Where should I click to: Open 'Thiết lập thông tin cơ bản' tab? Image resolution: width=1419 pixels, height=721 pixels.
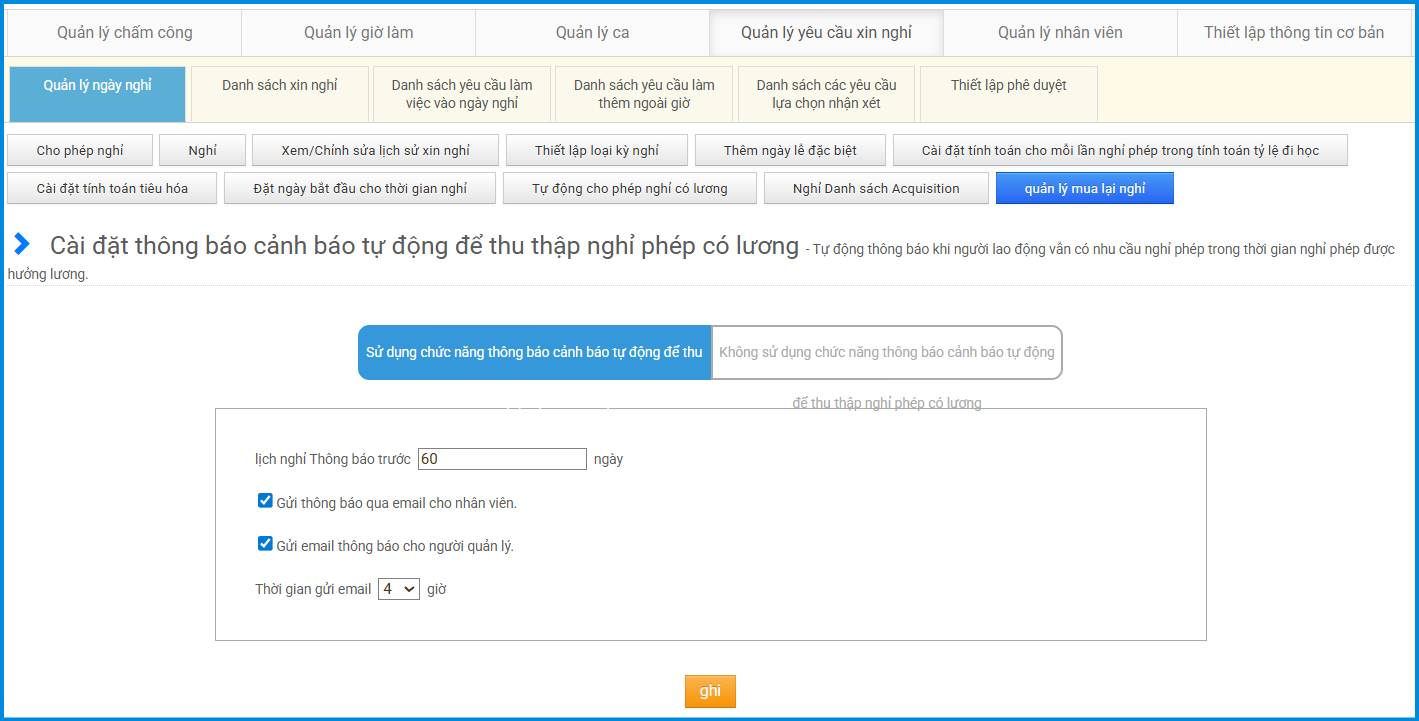click(x=1294, y=33)
